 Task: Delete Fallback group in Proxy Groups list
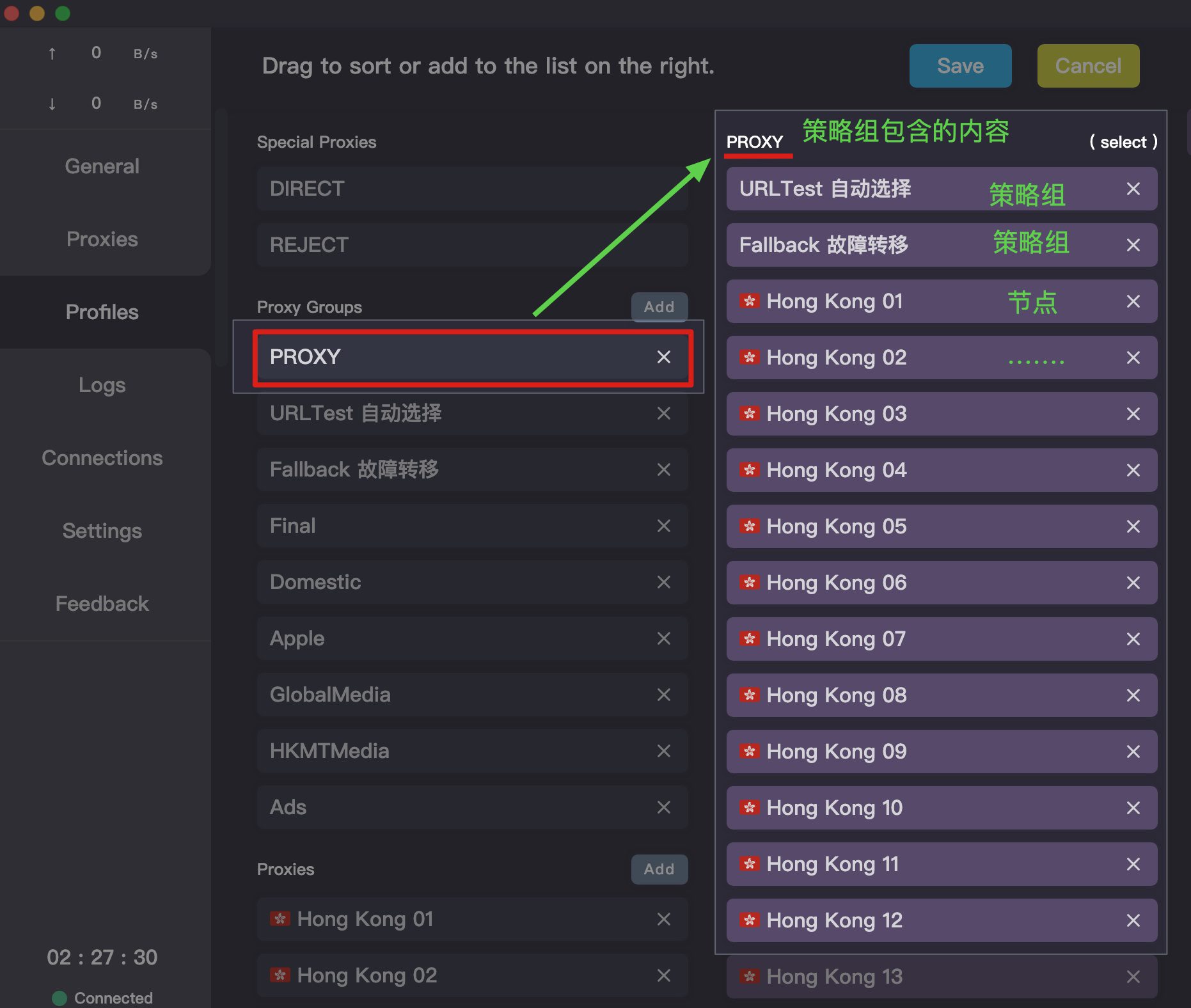663,469
